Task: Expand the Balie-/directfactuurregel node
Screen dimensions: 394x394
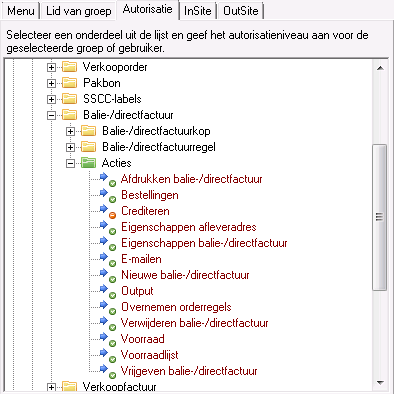Action: (70, 147)
